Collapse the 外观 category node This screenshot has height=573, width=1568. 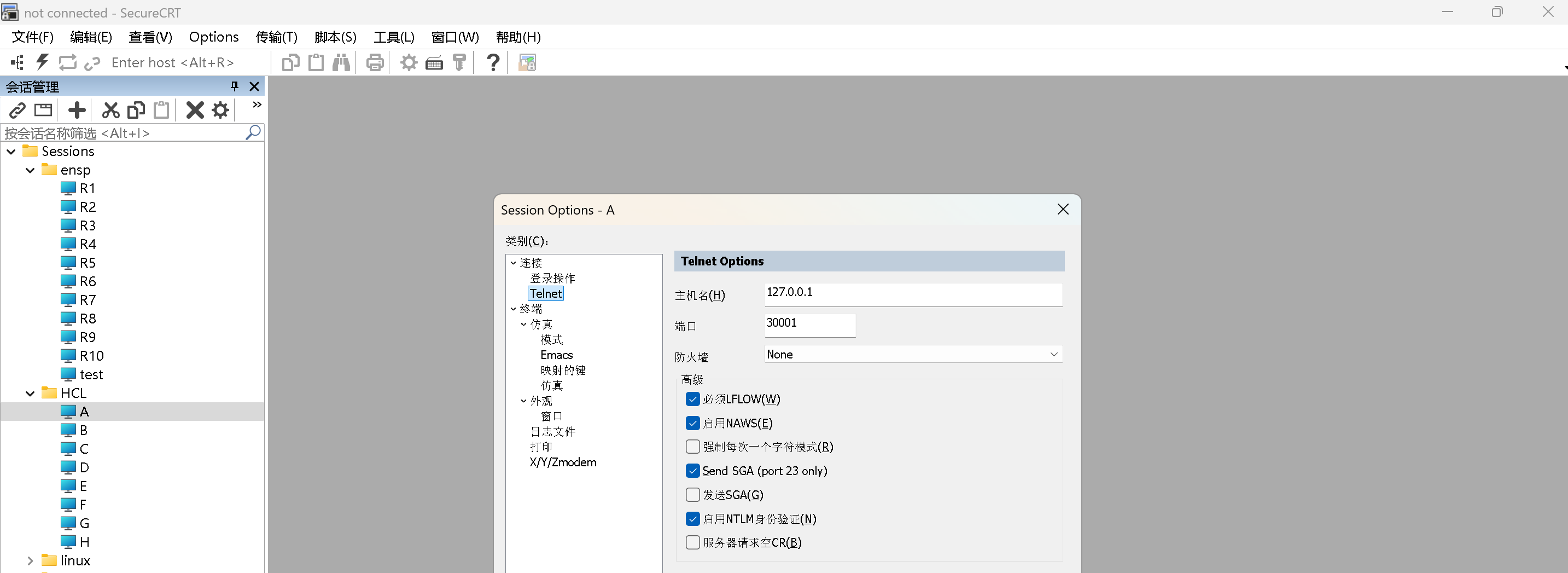coord(523,401)
